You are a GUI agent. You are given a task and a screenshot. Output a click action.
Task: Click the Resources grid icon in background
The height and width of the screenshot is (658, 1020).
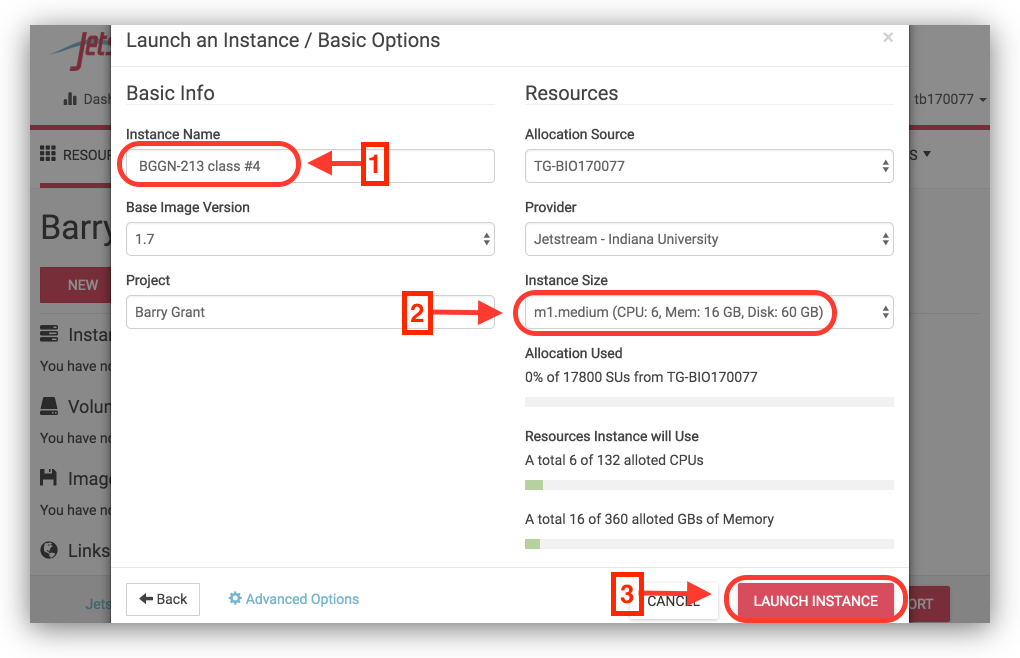click(x=47, y=154)
